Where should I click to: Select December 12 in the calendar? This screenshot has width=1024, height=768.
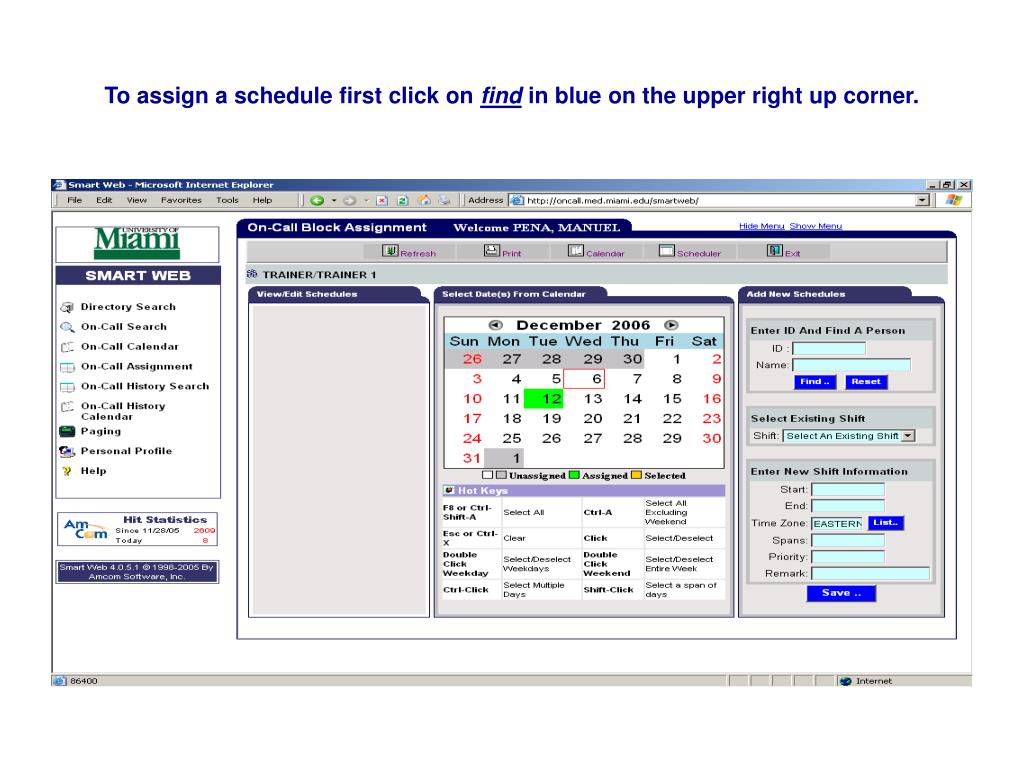coord(544,398)
